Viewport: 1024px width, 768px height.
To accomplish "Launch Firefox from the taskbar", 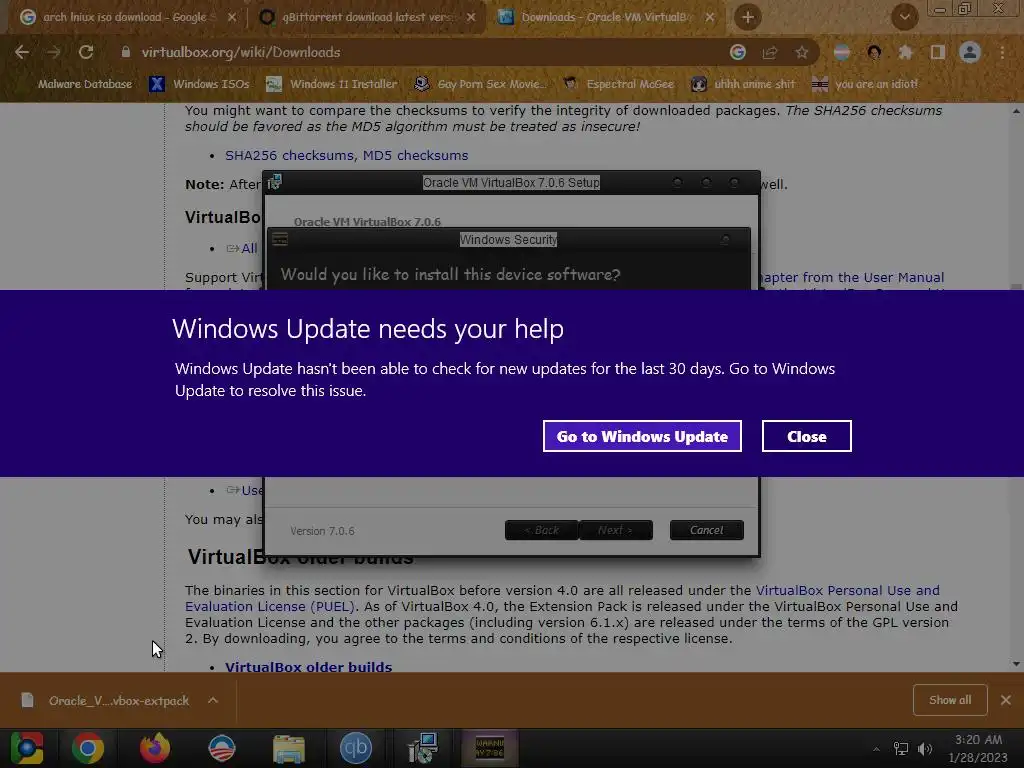I will [x=155, y=748].
